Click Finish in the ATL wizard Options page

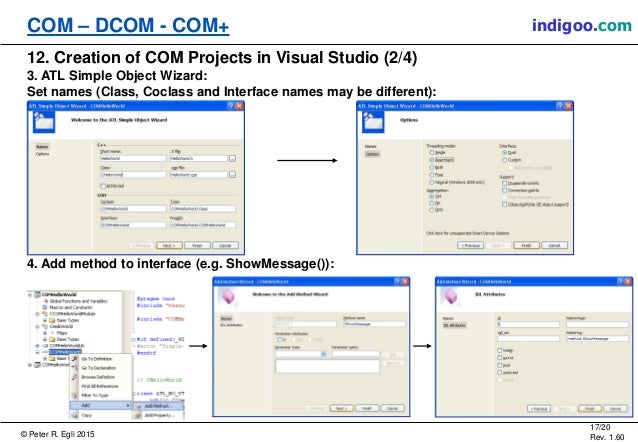[x=527, y=245]
